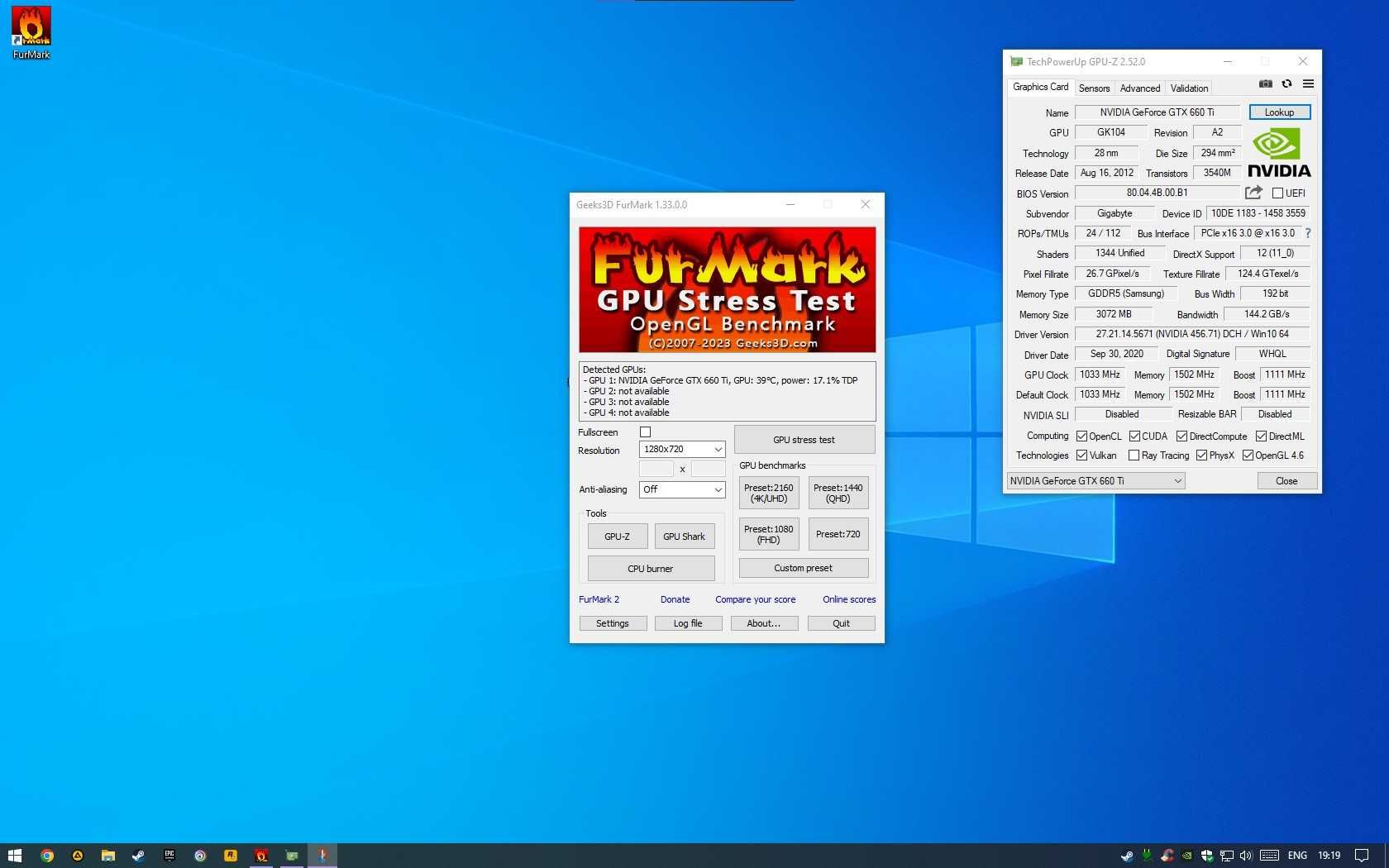Open Windows Security tray icon
The width and height of the screenshot is (1389, 868).
[1207, 856]
